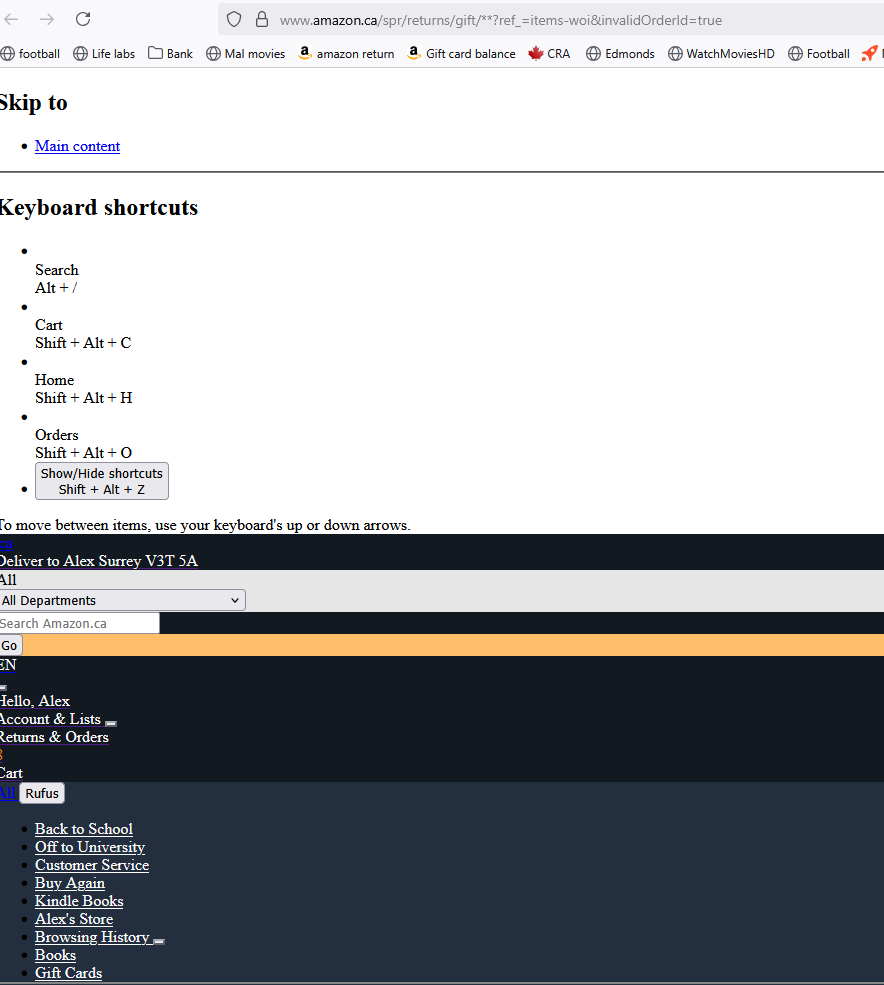
Task: Open Off to University link
Action: click(x=90, y=847)
